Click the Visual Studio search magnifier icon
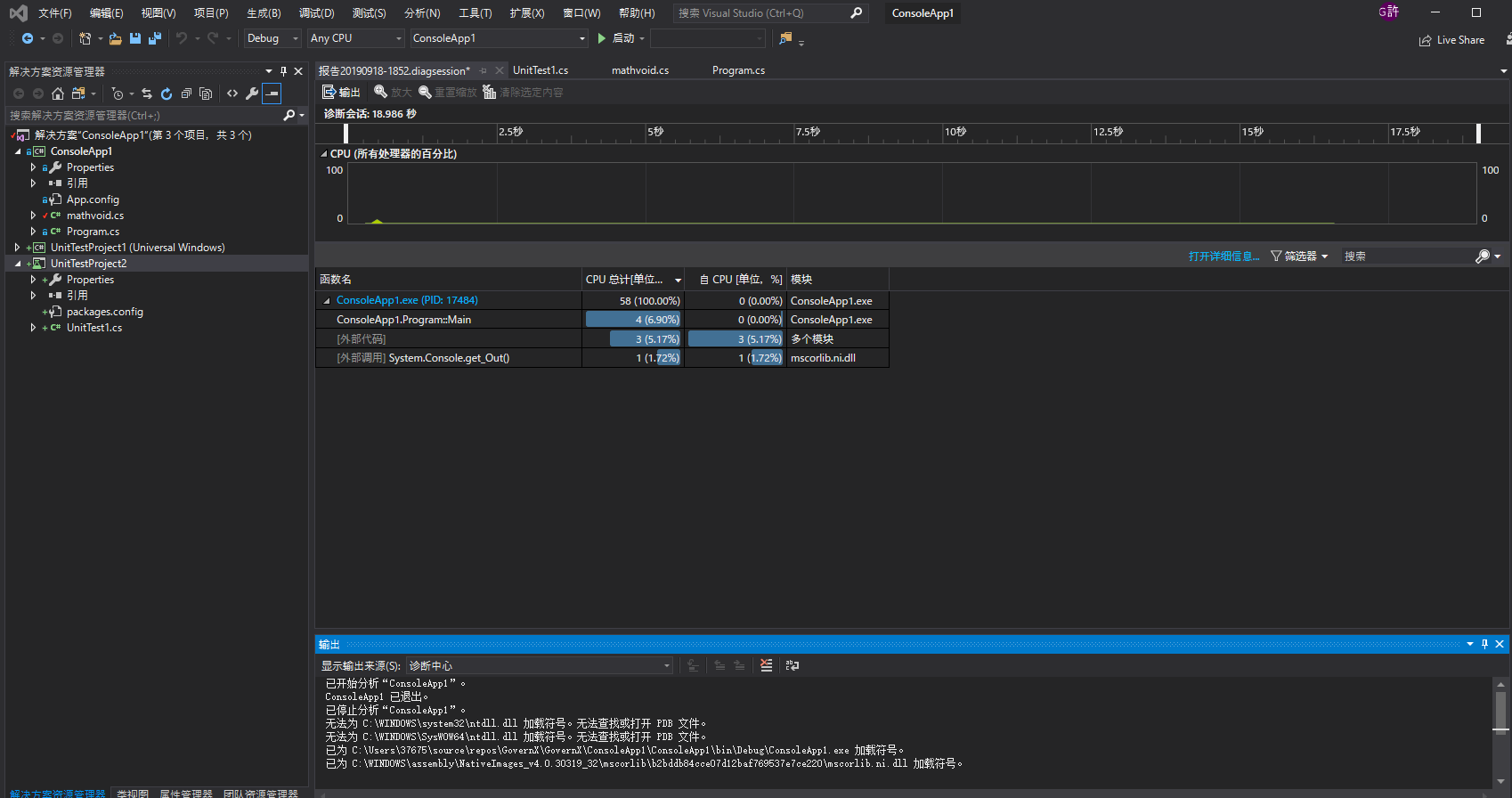 point(857,13)
